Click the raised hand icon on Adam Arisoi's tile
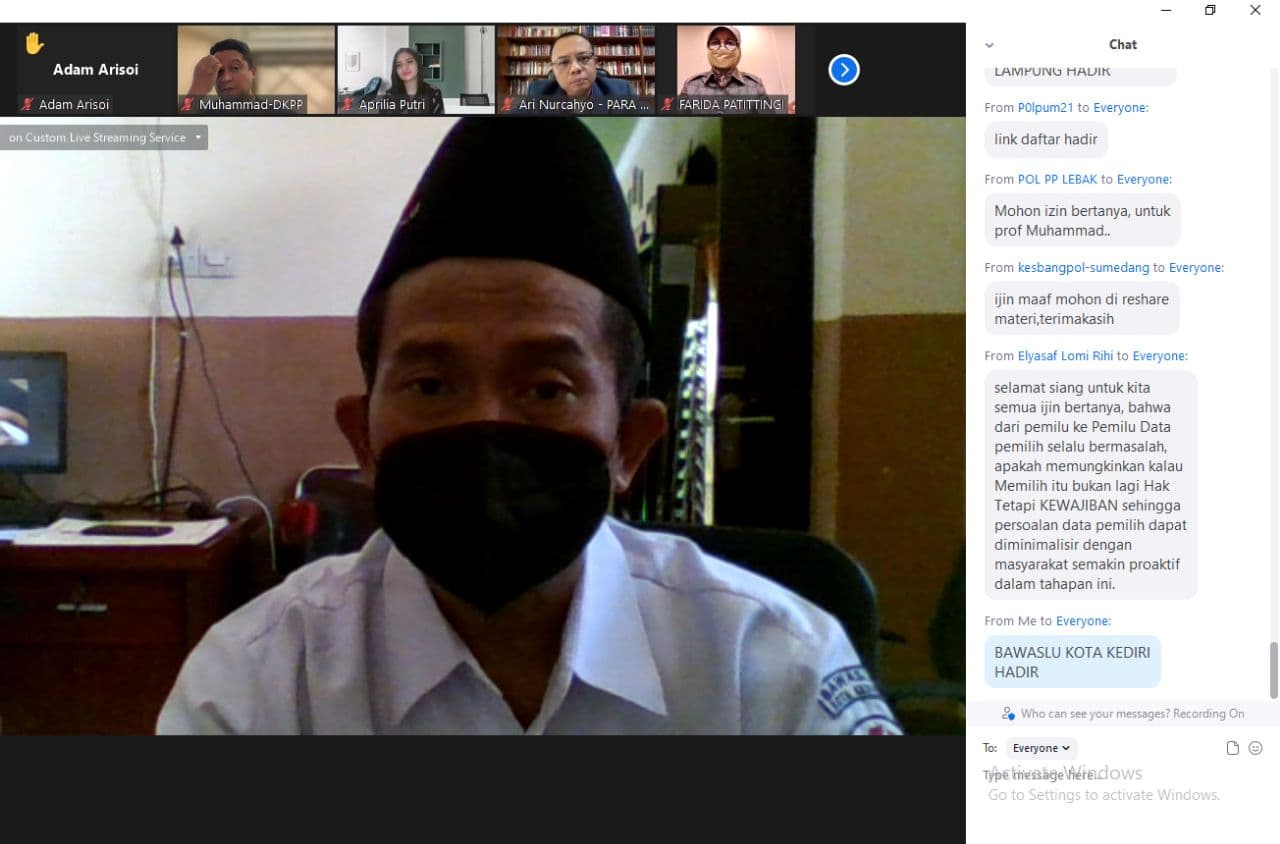The width and height of the screenshot is (1280, 844). pyautogui.click(x=35, y=44)
